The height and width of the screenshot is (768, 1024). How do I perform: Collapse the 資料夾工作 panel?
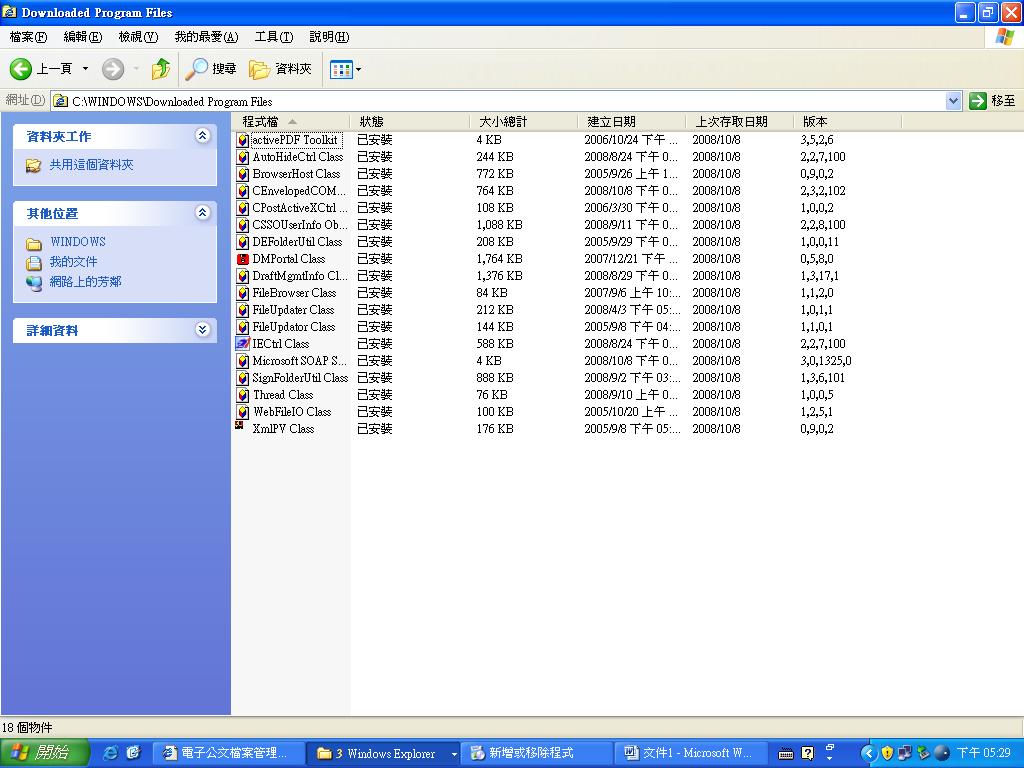(x=203, y=136)
